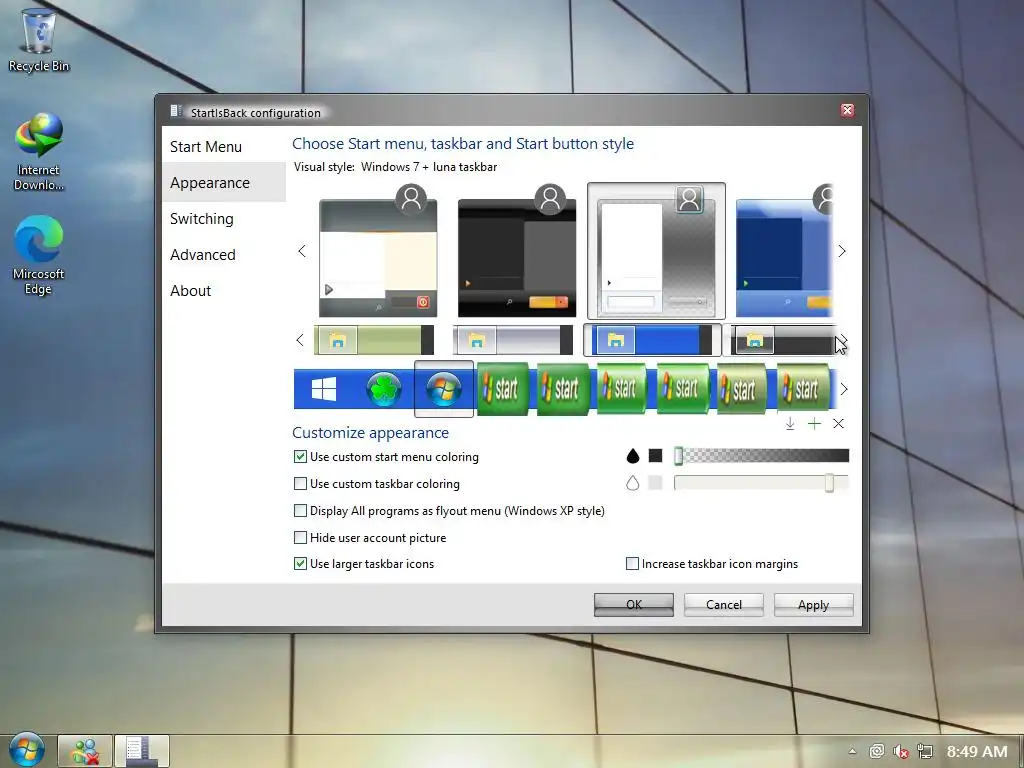Select the Windows 7 orb start button
This screenshot has width=1024, height=768.
444,389
